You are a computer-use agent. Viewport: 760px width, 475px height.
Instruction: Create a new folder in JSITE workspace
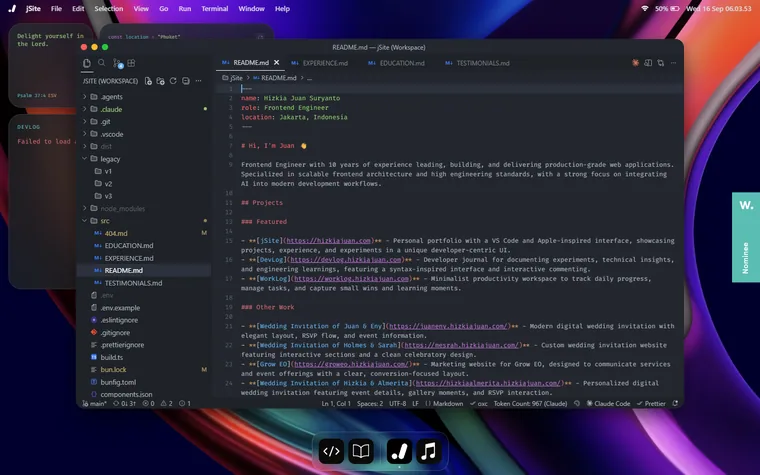pos(160,81)
